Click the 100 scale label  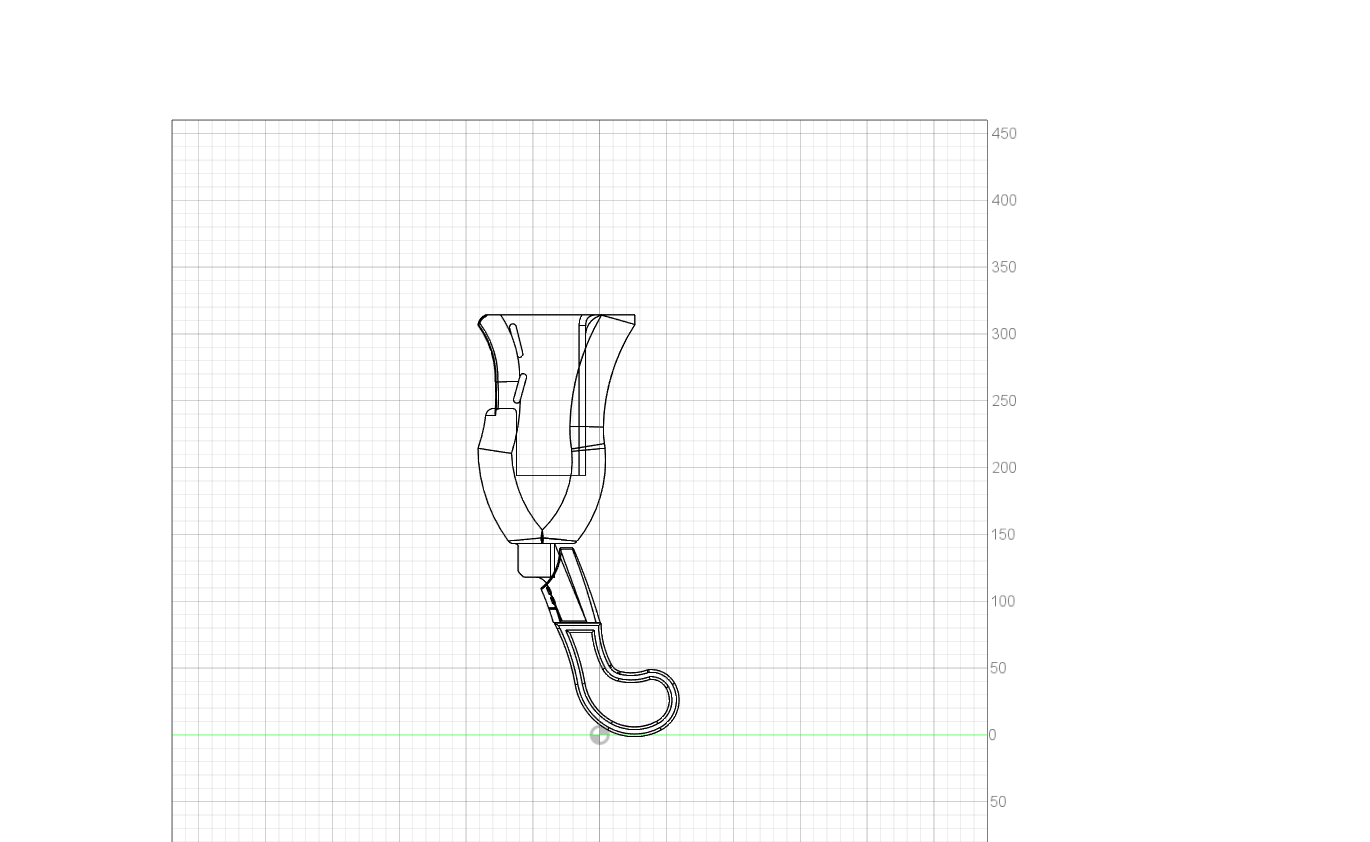[1004, 602]
